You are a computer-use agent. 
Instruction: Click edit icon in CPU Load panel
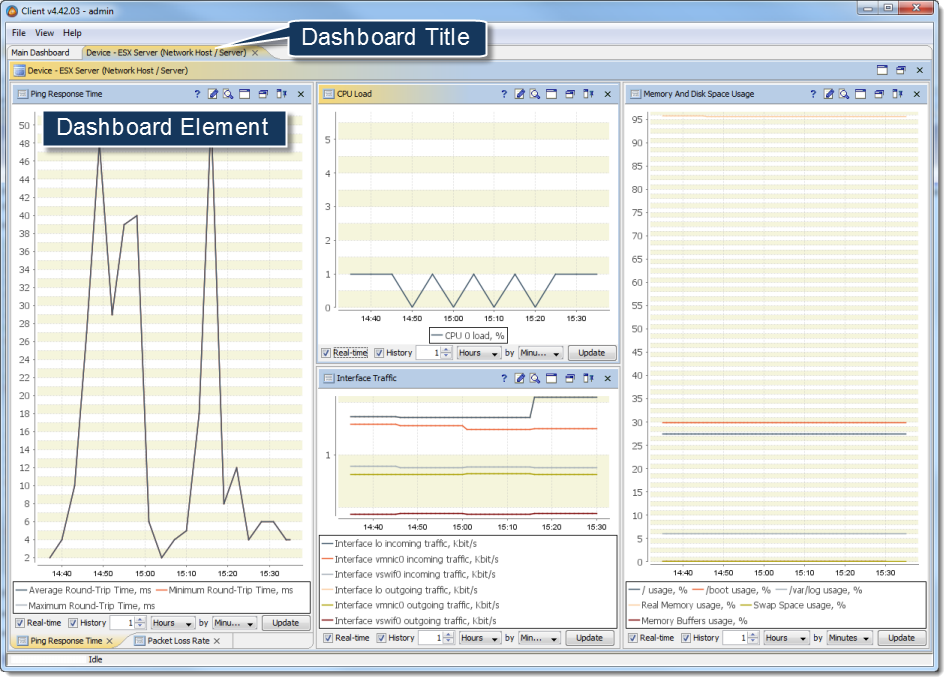pyautogui.click(x=519, y=94)
